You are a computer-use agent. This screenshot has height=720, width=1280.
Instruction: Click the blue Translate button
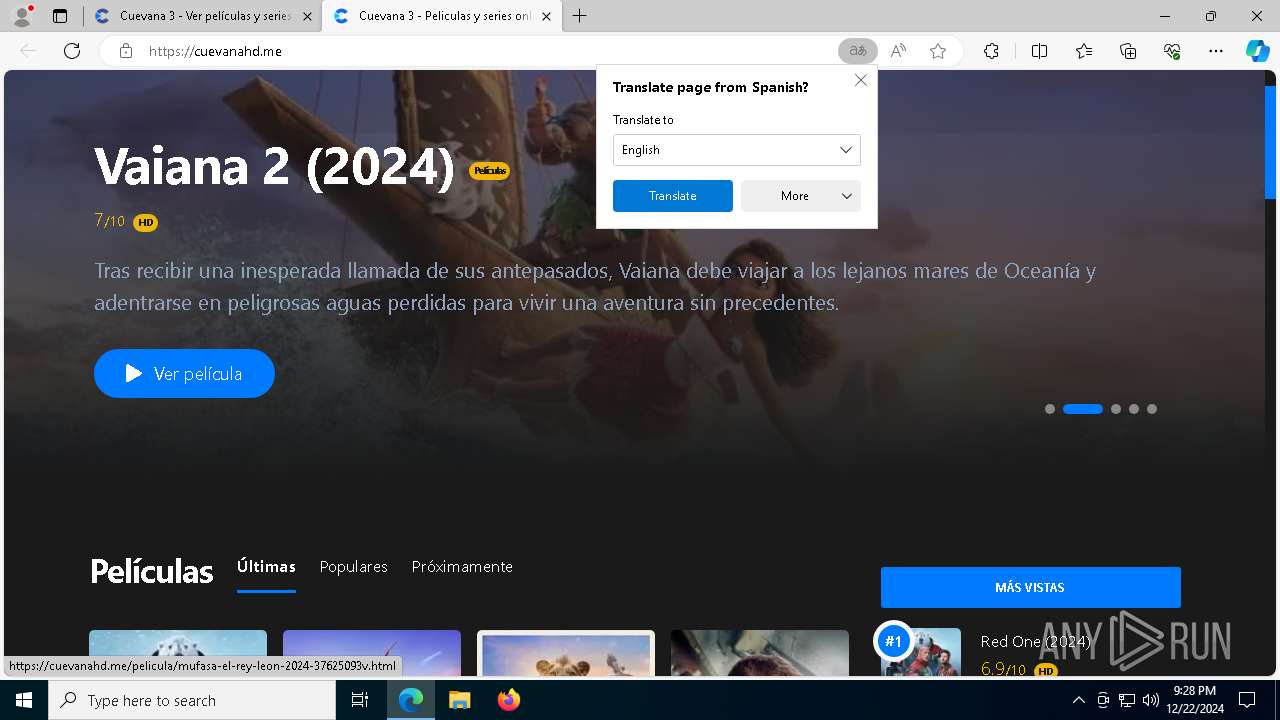(672, 196)
